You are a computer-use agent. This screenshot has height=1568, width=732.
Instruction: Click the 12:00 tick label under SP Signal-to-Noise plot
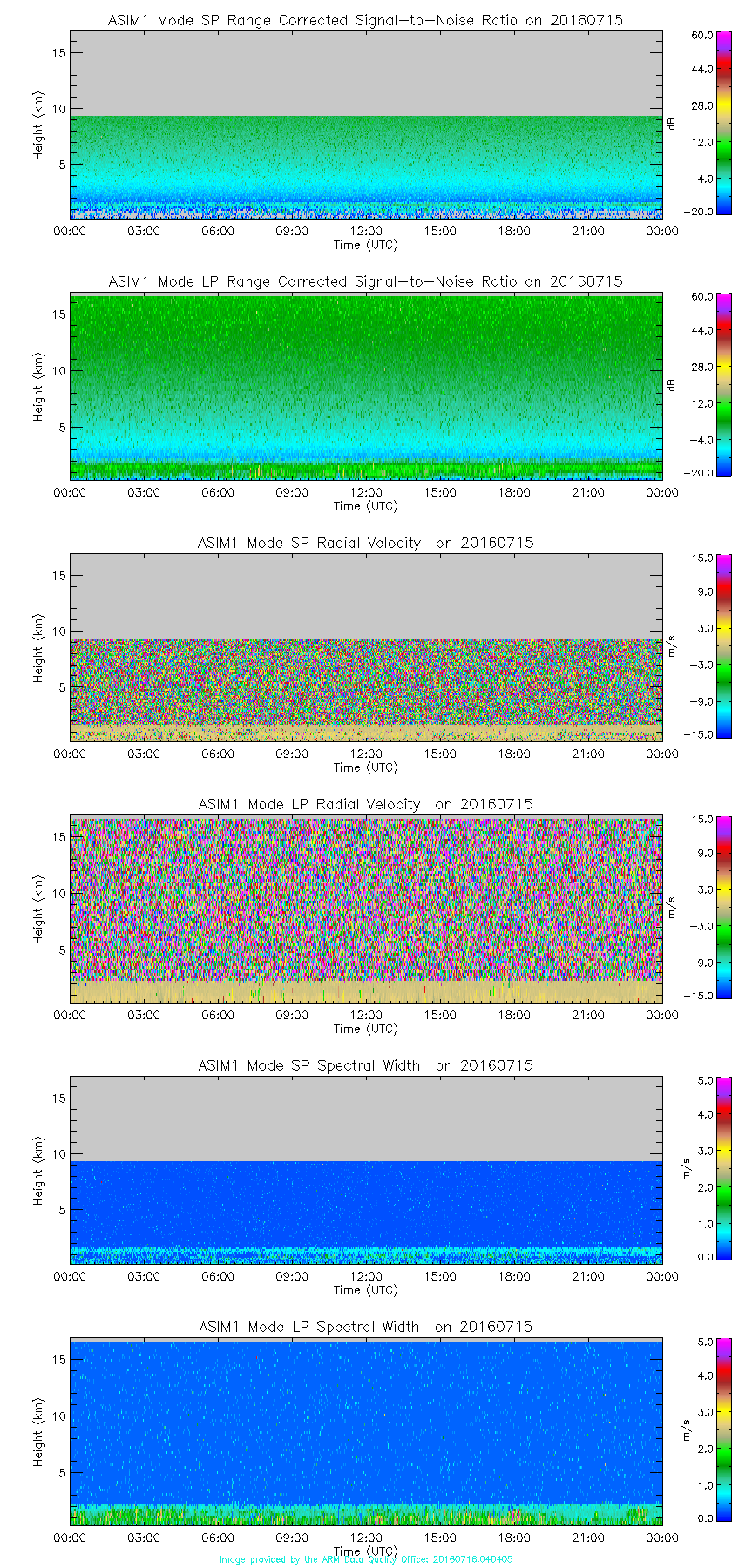pos(366,231)
